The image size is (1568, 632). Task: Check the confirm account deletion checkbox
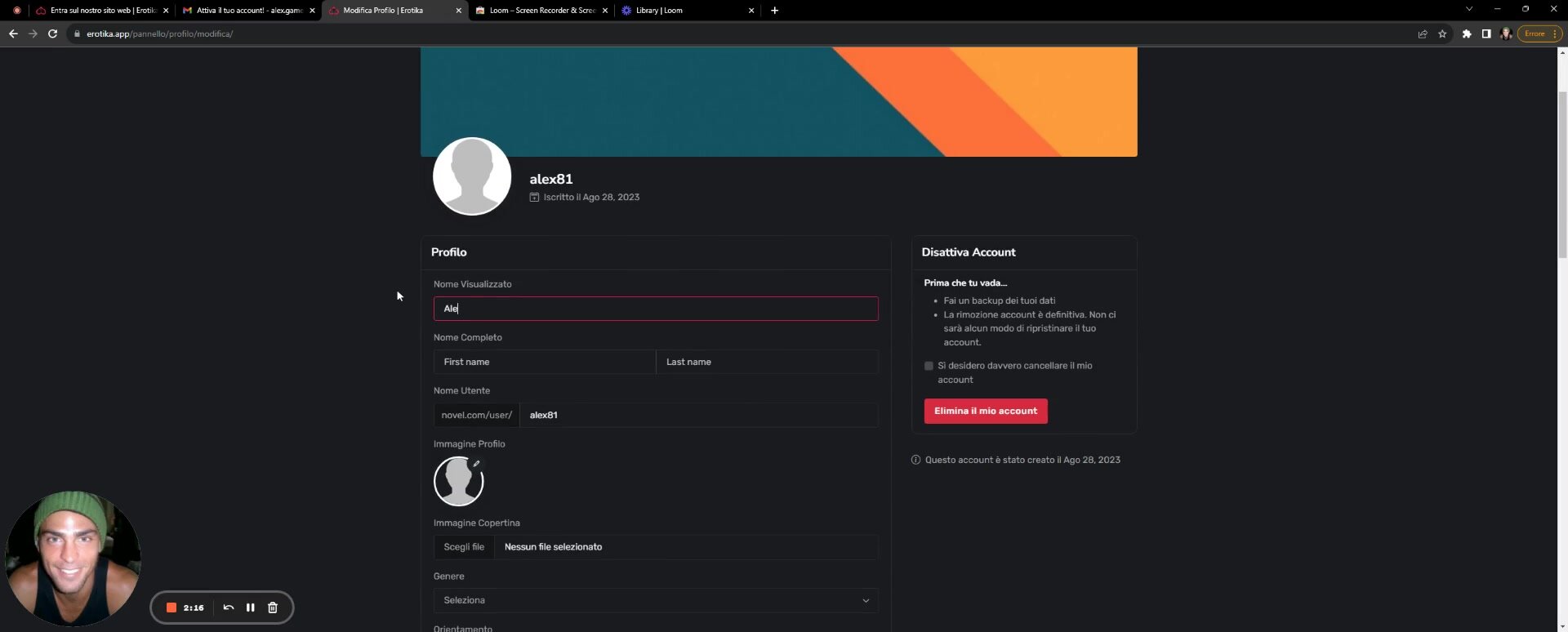pos(929,366)
